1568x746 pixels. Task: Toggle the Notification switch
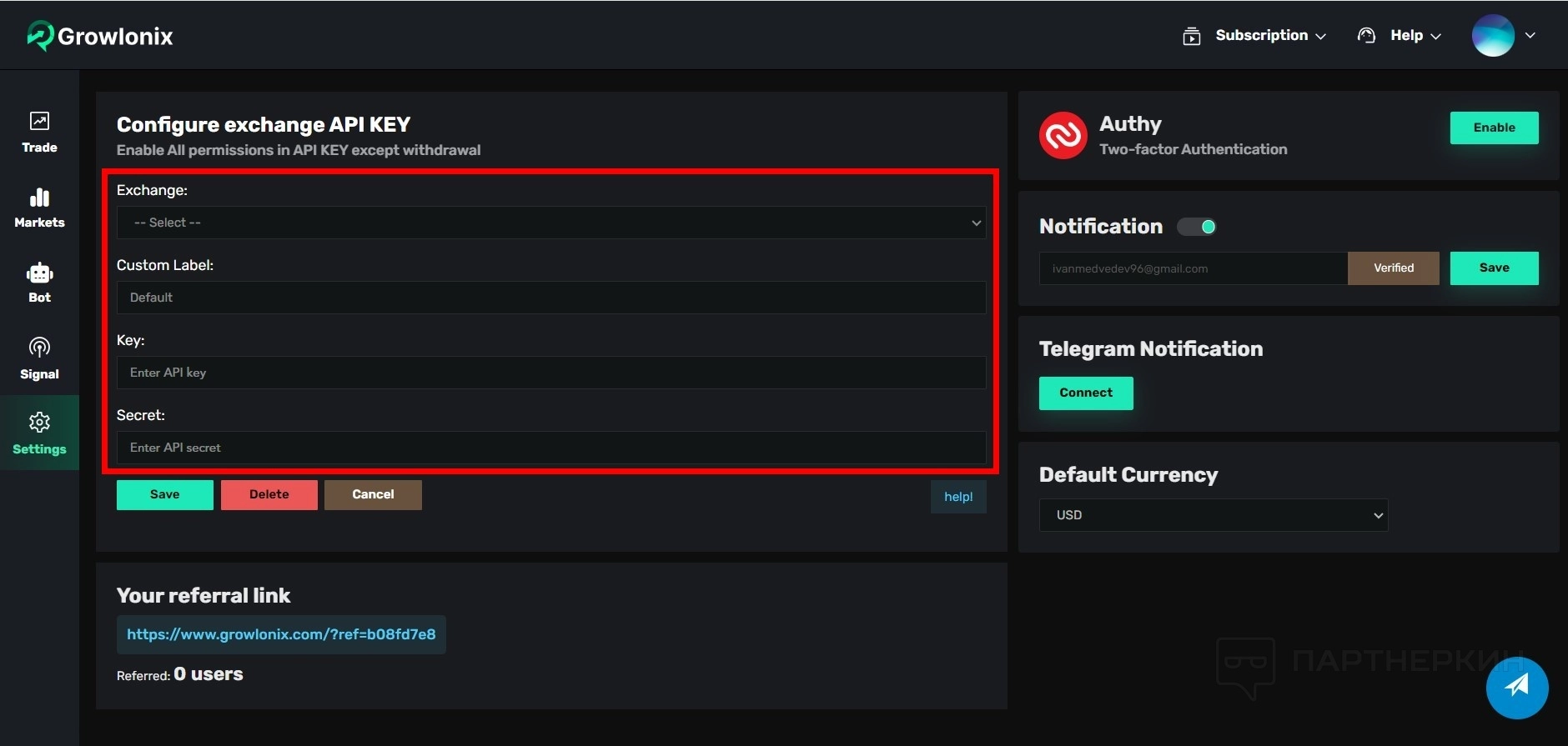(1197, 227)
